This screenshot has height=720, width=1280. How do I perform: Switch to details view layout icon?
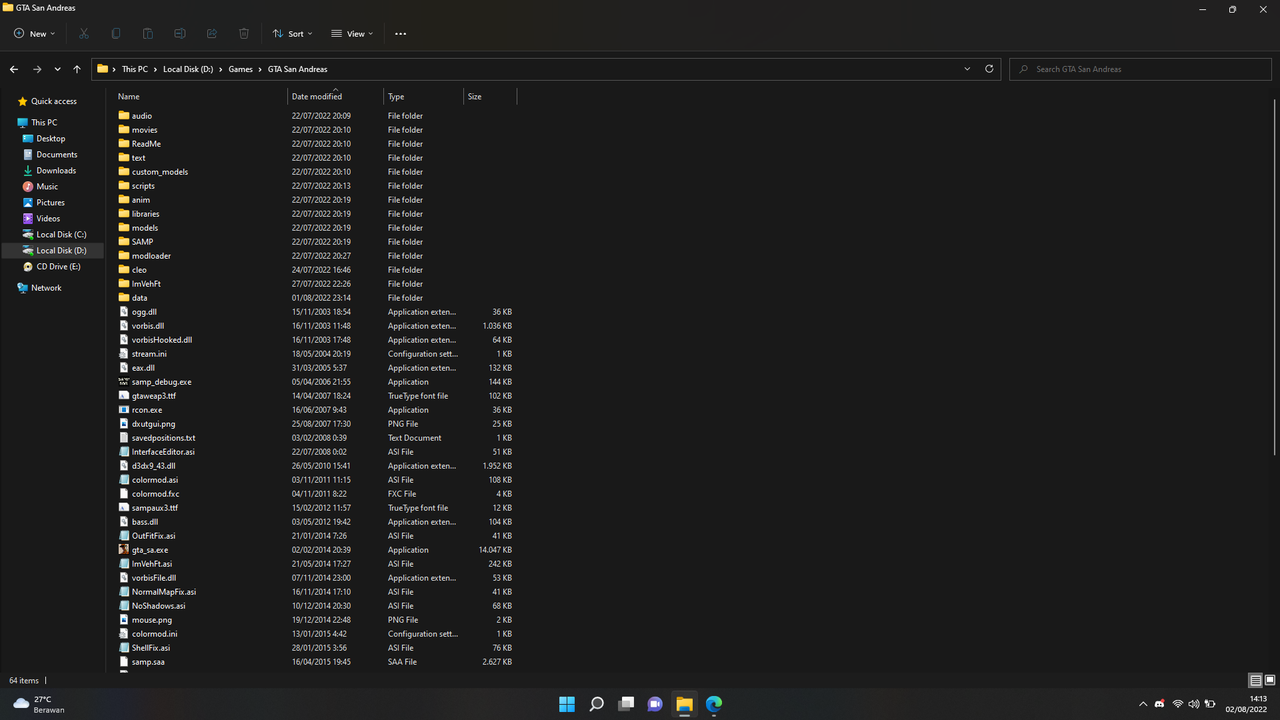[1255, 680]
